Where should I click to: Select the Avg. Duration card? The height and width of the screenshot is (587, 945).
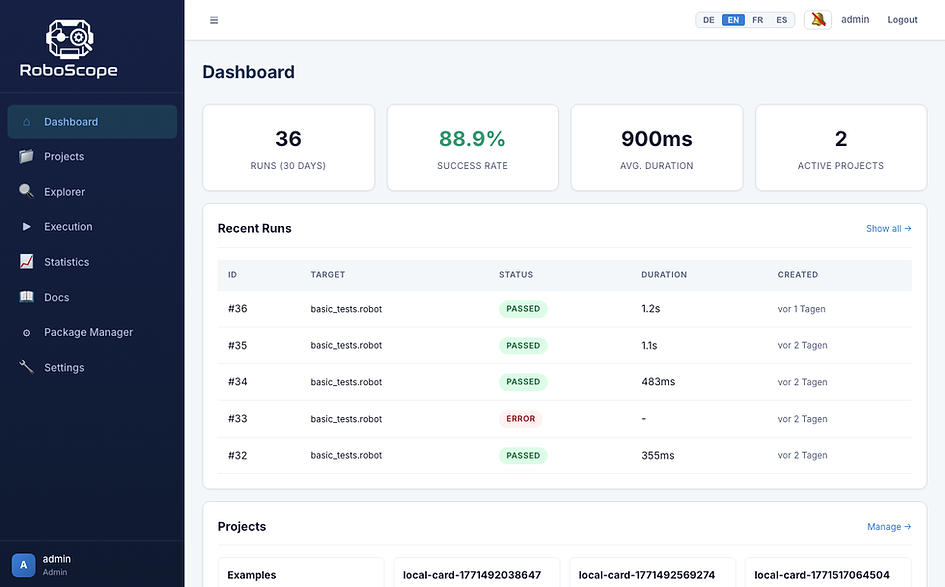tap(657, 148)
